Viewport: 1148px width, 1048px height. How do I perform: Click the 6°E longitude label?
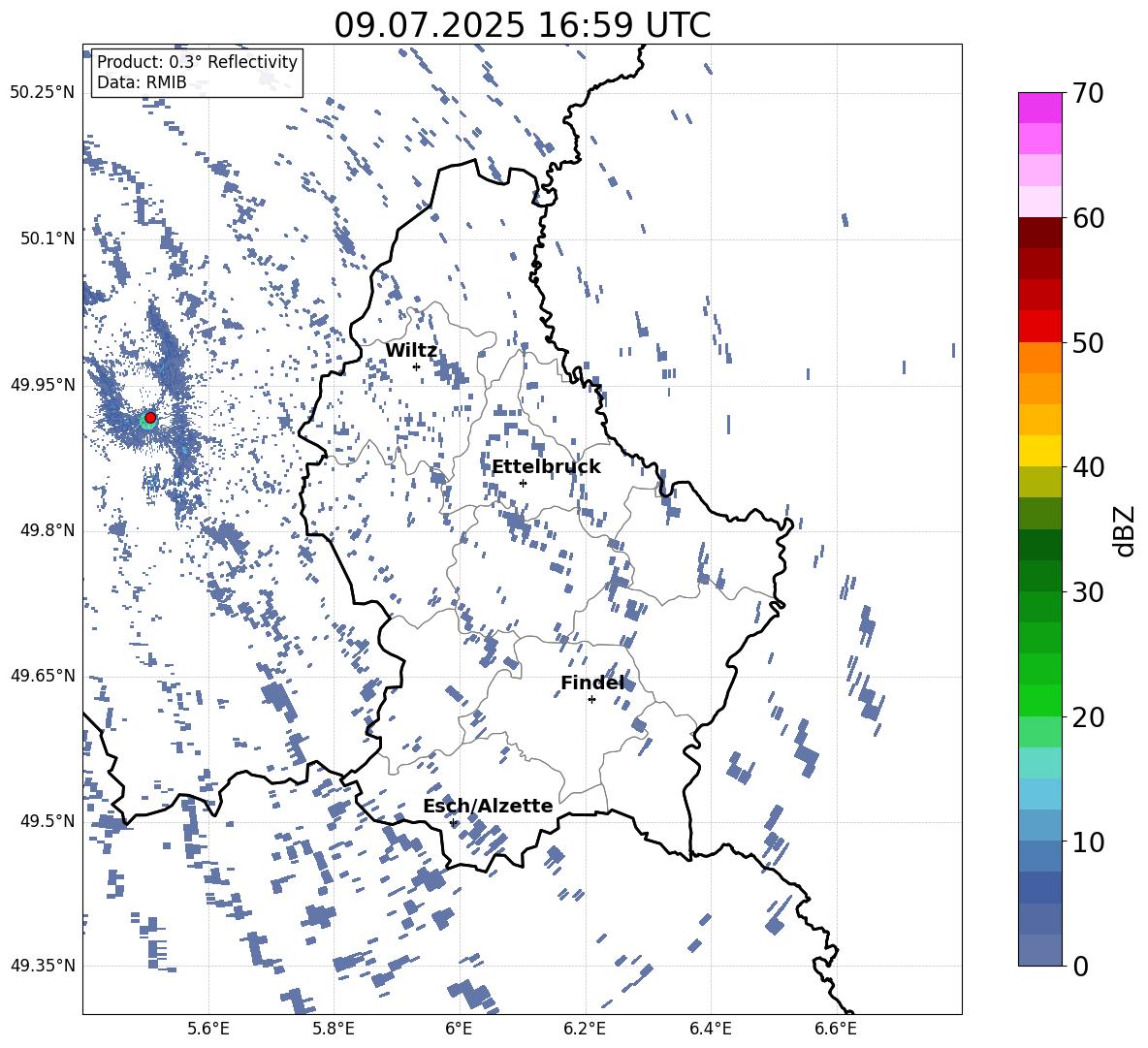(x=459, y=1029)
